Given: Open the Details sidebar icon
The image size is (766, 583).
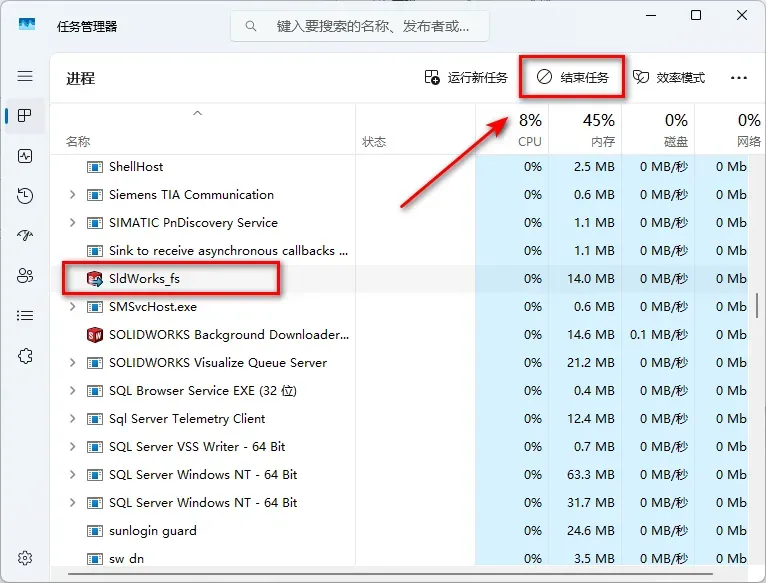Looking at the screenshot, I should [x=25, y=316].
